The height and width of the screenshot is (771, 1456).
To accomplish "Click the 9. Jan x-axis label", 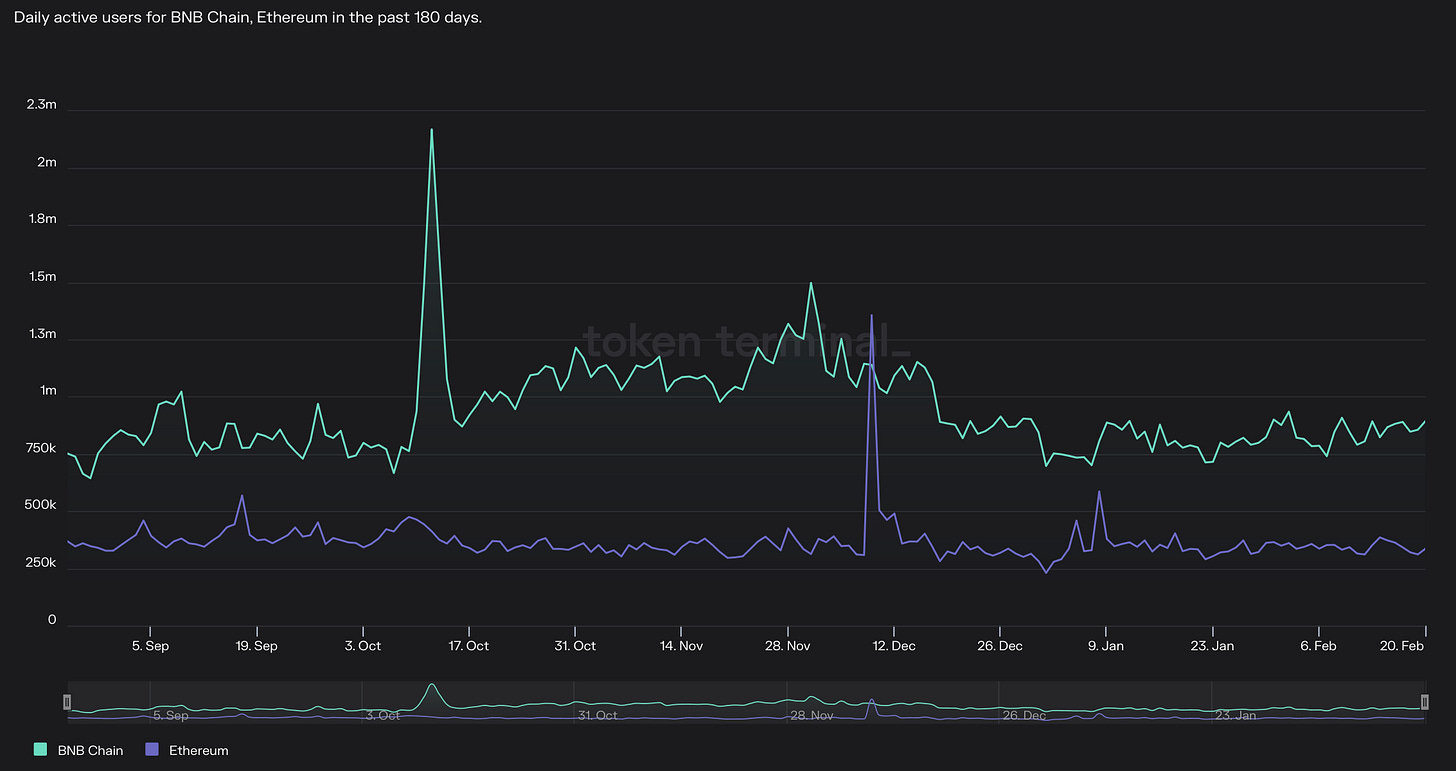I will (1106, 646).
